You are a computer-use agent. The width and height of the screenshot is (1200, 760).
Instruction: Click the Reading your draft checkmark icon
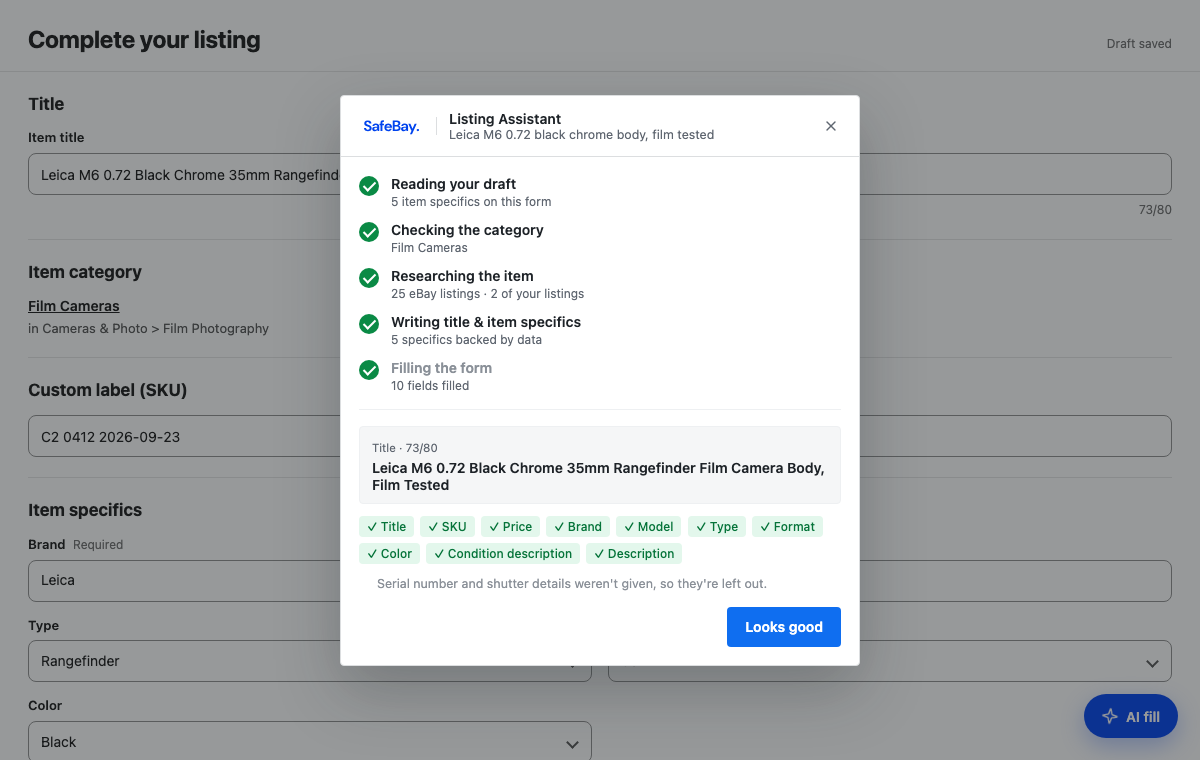[x=369, y=186]
